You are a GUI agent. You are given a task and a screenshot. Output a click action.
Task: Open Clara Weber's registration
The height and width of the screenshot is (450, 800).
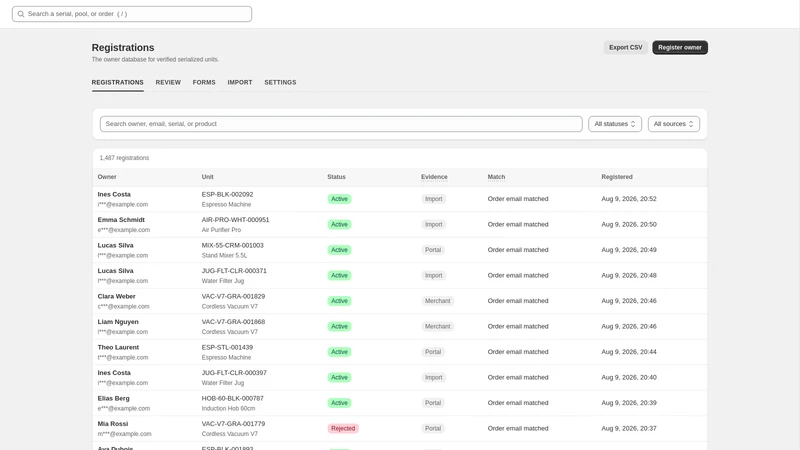pos(400,301)
